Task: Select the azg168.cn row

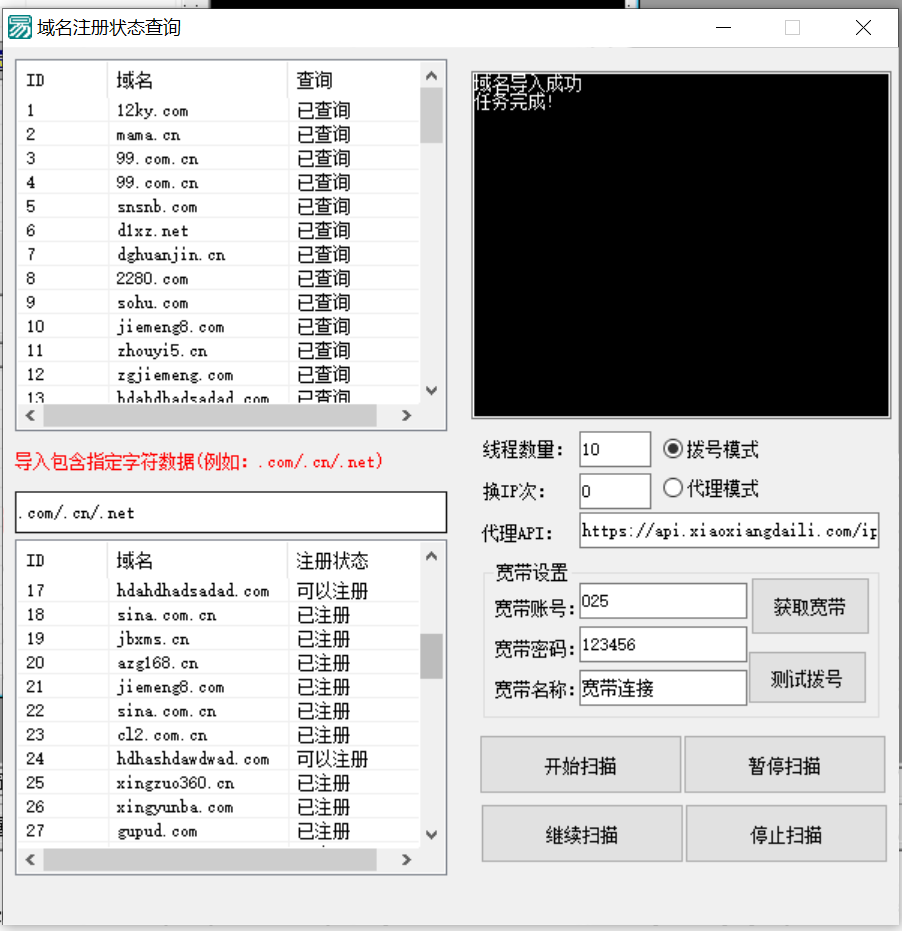Action: 219,663
